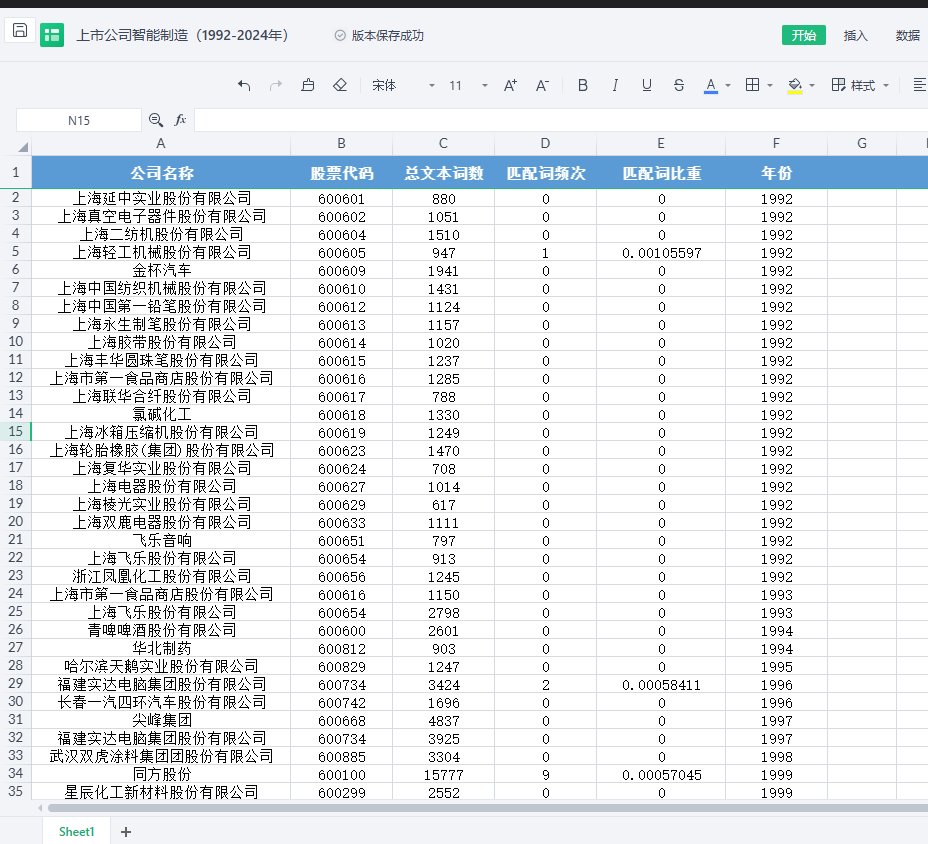
Task: Select column A header
Action: pyautogui.click(x=160, y=143)
